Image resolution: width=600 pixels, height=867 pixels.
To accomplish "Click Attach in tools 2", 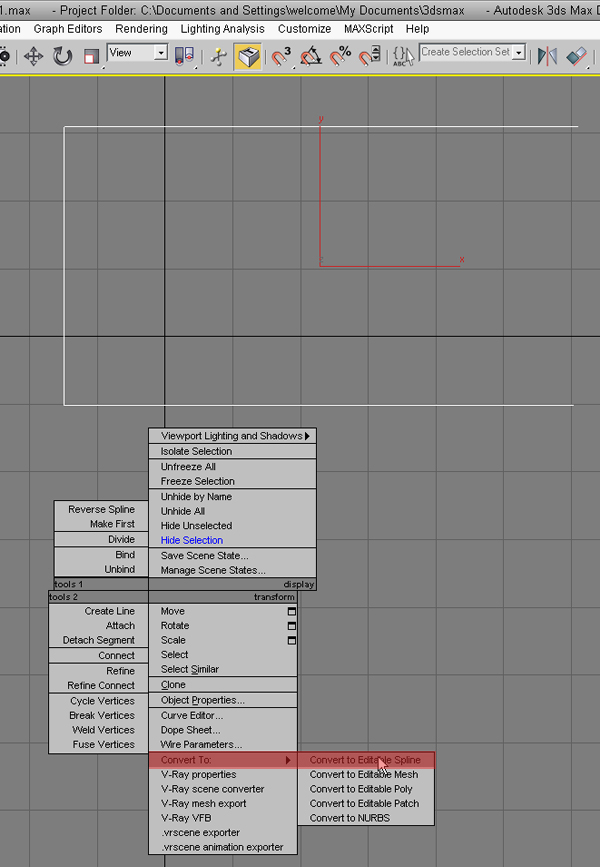I will click(98, 625).
